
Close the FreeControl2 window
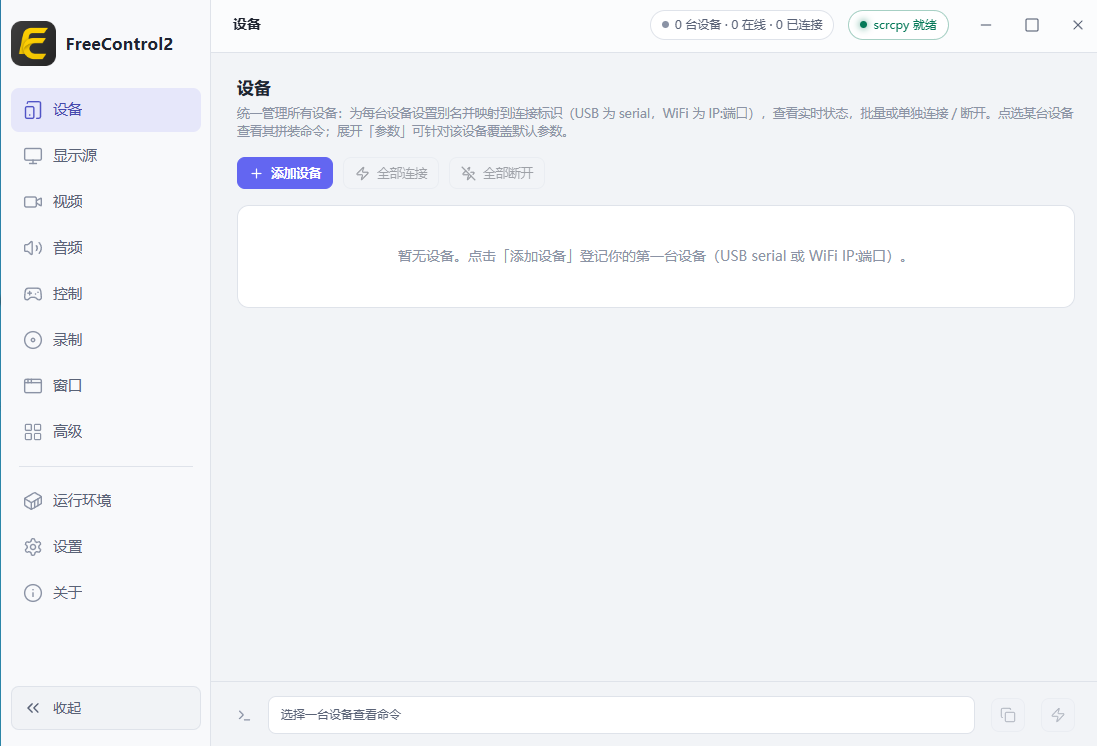click(1077, 25)
